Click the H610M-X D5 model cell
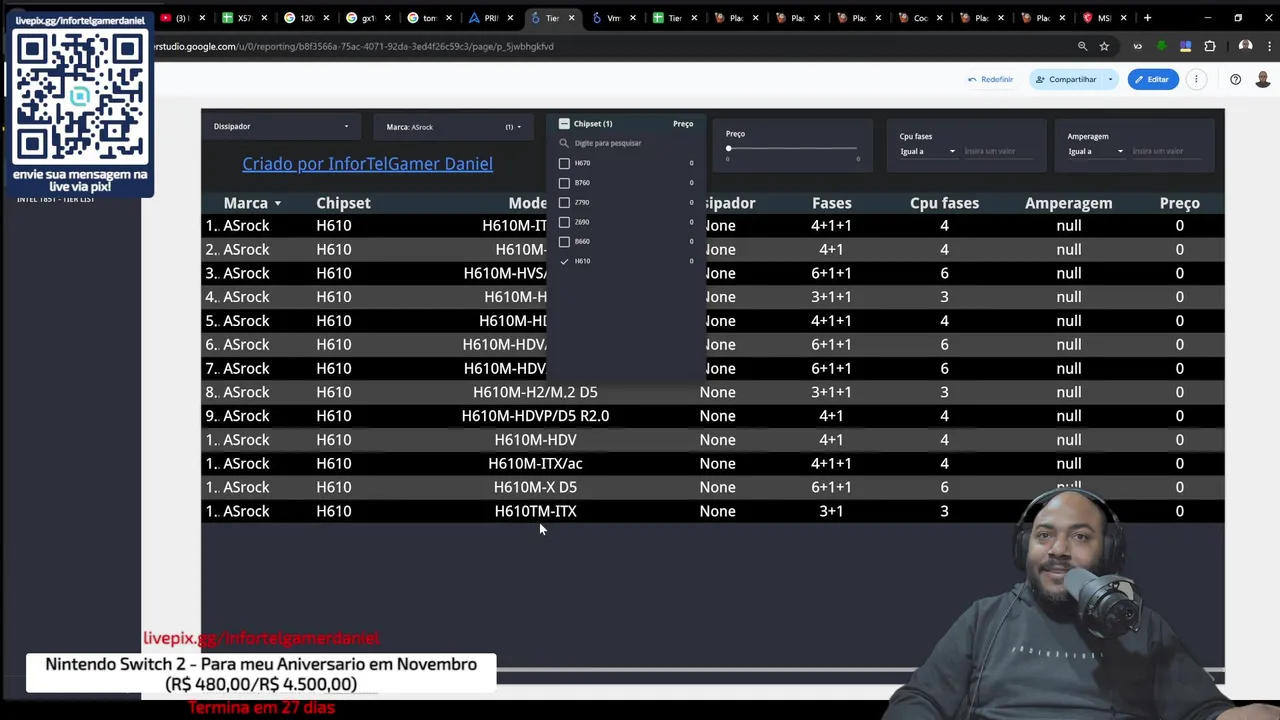This screenshot has width=1280, height=720. (x=535, y=487)
